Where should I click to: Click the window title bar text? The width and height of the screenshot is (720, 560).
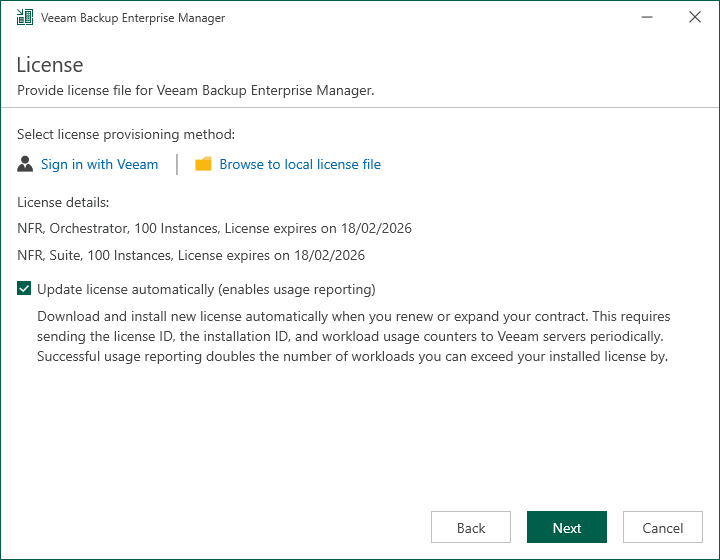133,18
